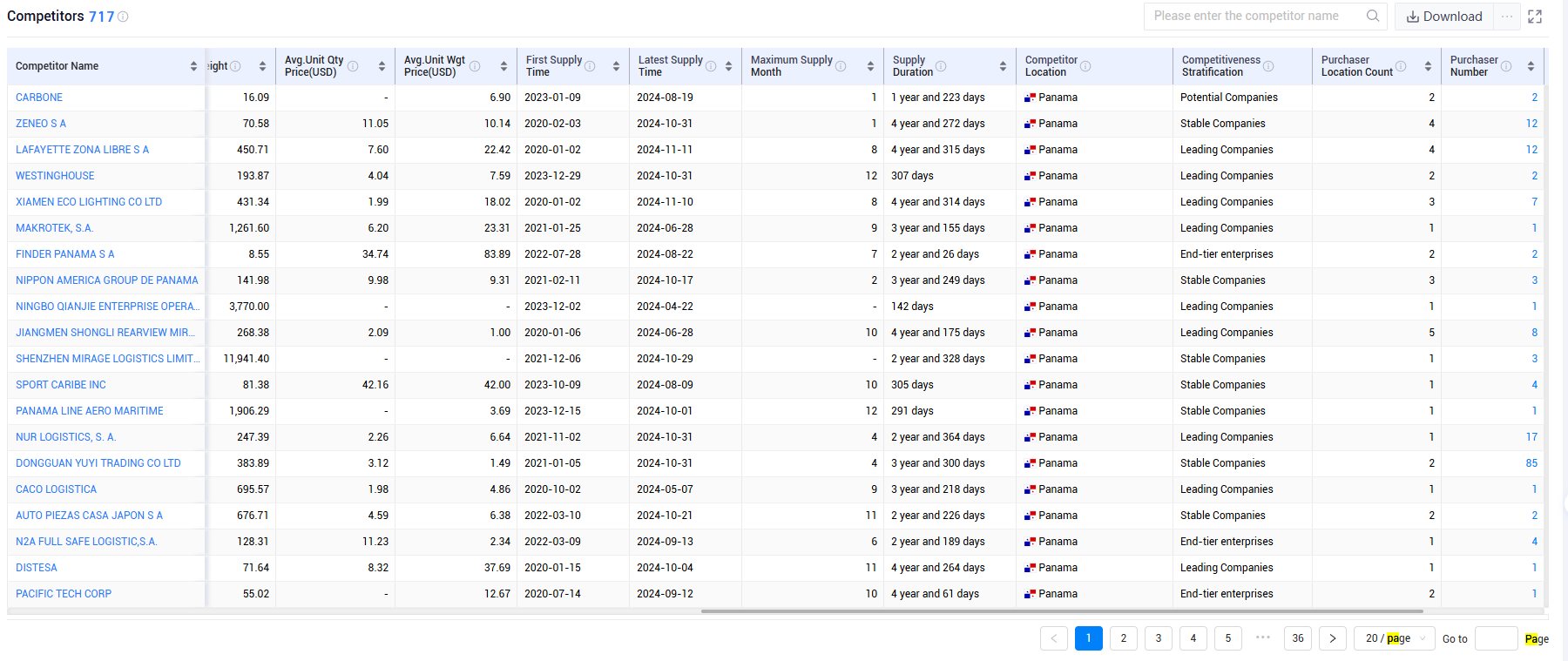Open FINDER PANAMA S A
Viewport: 1568px width, 661px height.
pos(65,254)
